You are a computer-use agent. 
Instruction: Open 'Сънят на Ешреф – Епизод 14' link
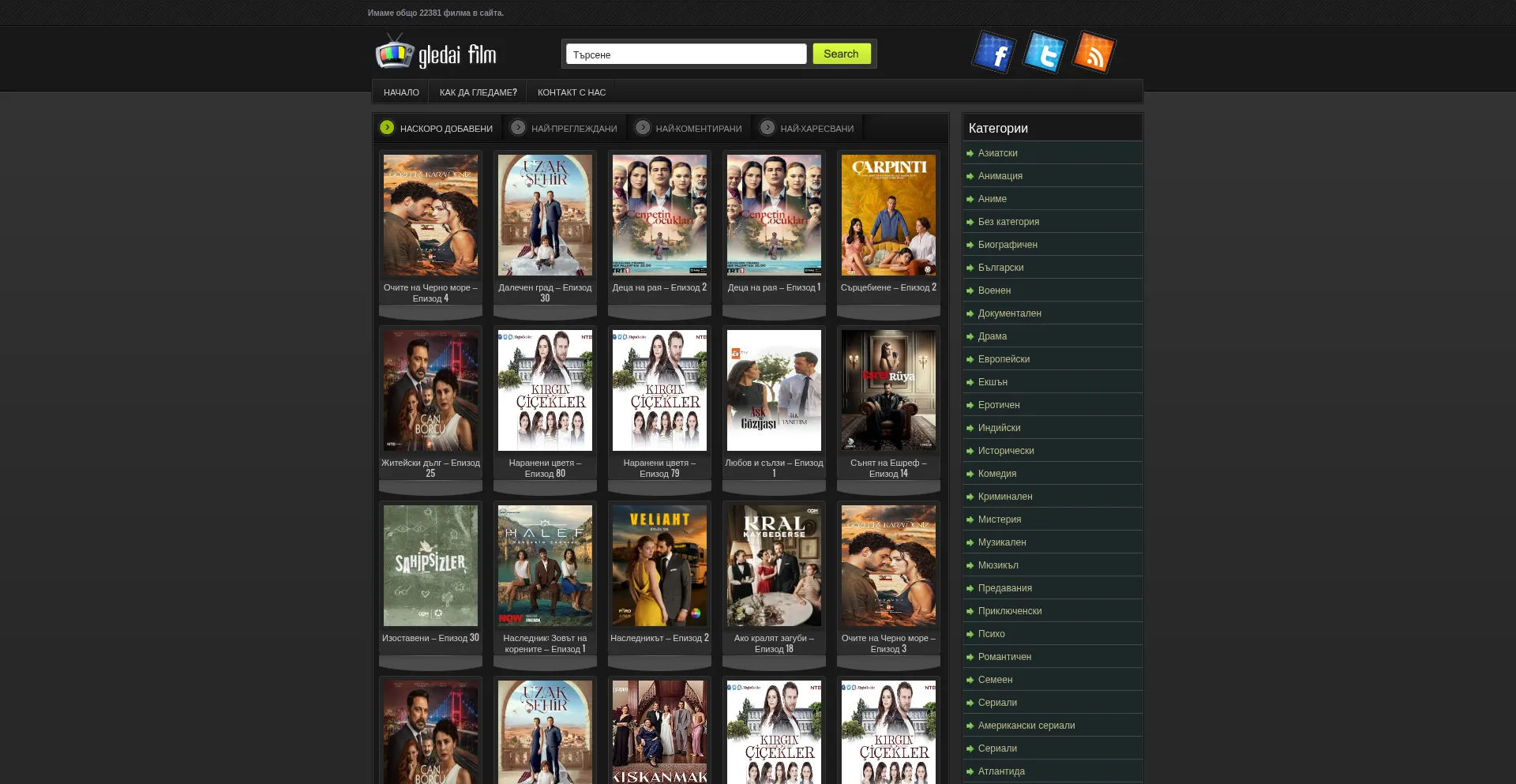(888, 468)
